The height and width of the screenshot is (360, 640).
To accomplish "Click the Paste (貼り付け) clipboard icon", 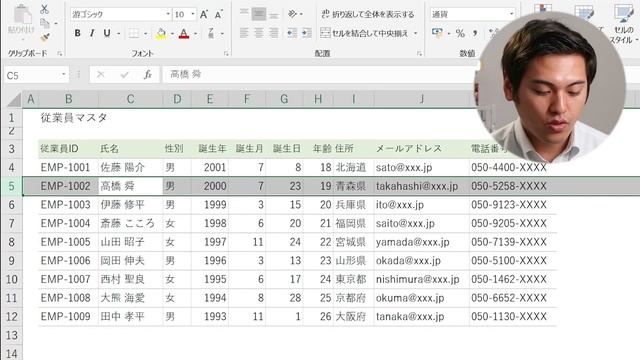I will coord(22,19).
